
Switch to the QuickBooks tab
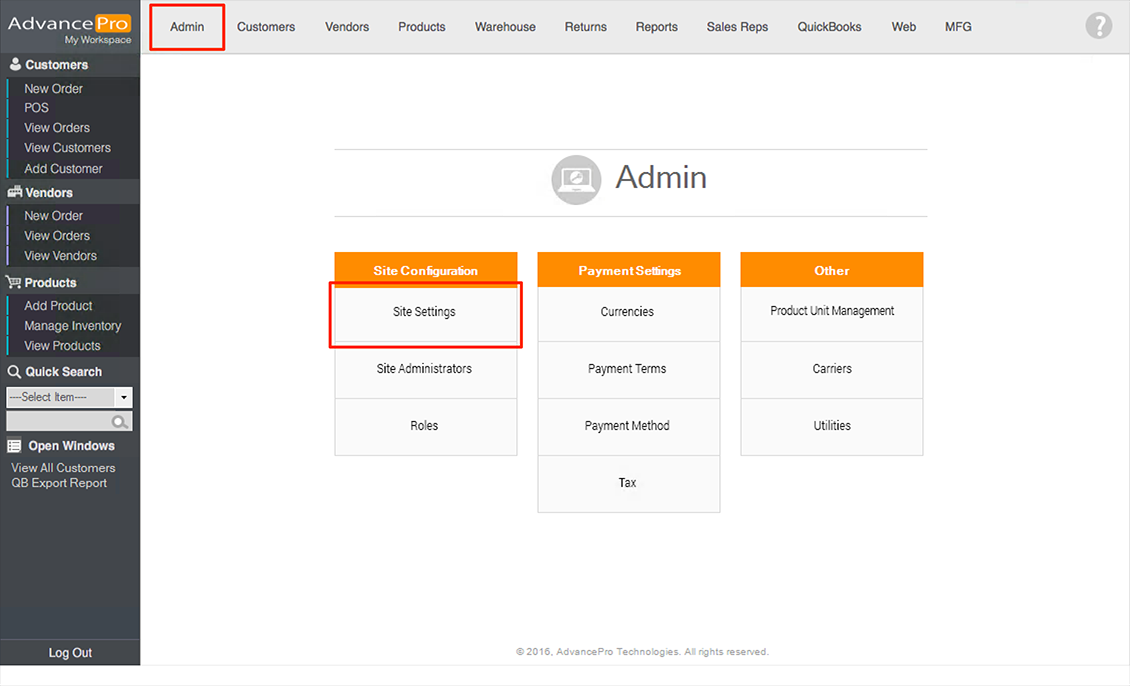click(829, 27)
